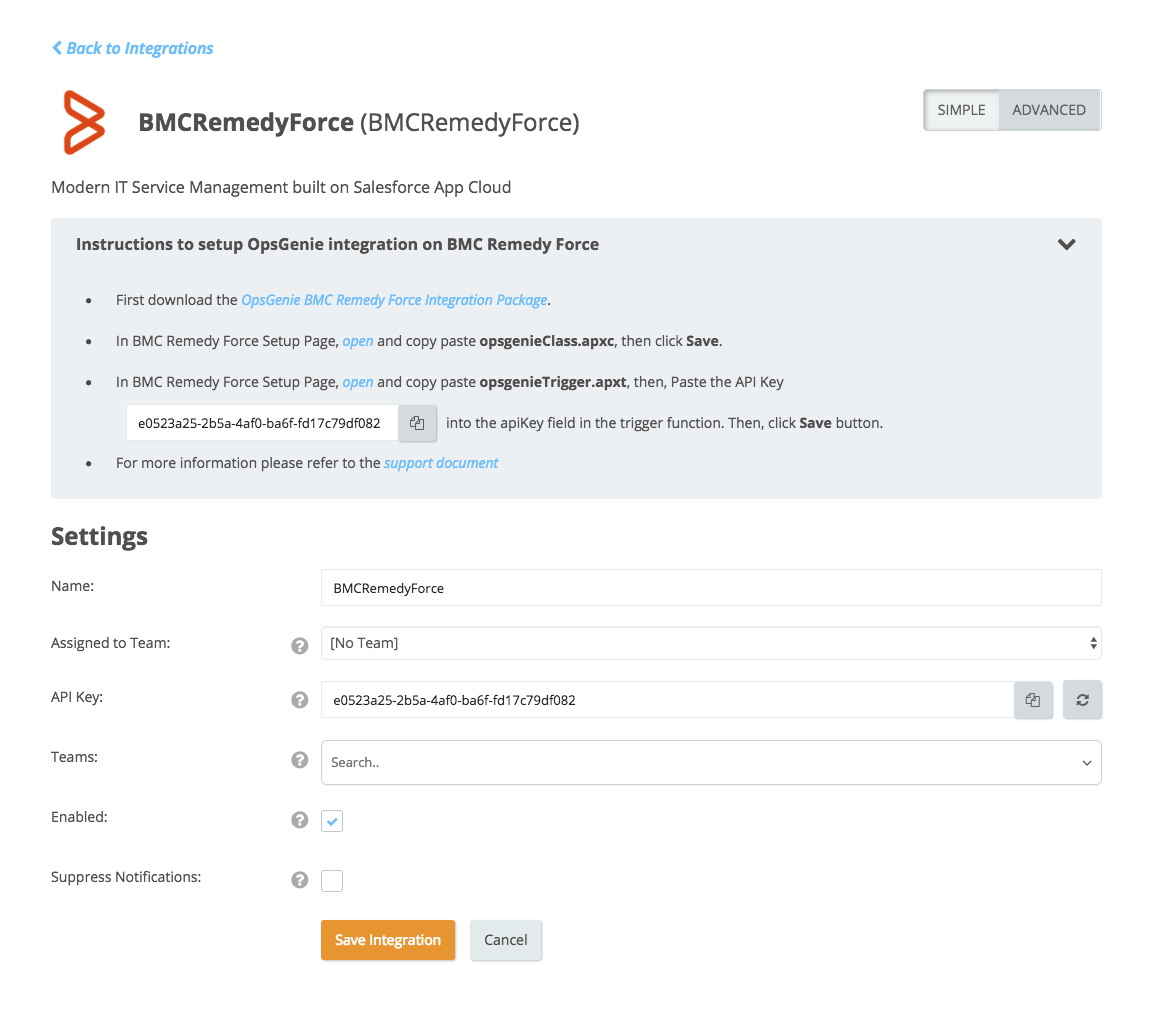The height and width of the screenshot is (1013, 1163).
Task: Open help for Assigned to Team
Action: 300,646
